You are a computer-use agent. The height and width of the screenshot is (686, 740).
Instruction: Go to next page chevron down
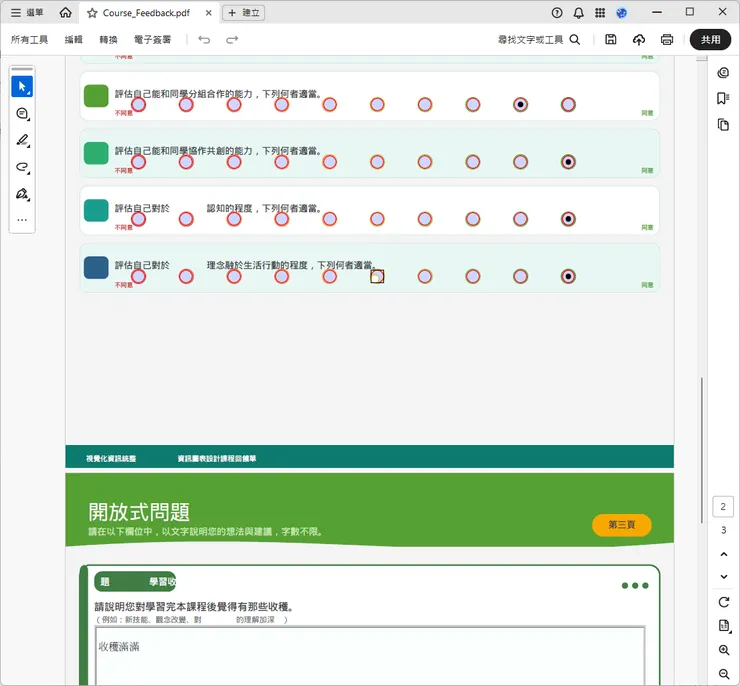[x=723, y=577]
